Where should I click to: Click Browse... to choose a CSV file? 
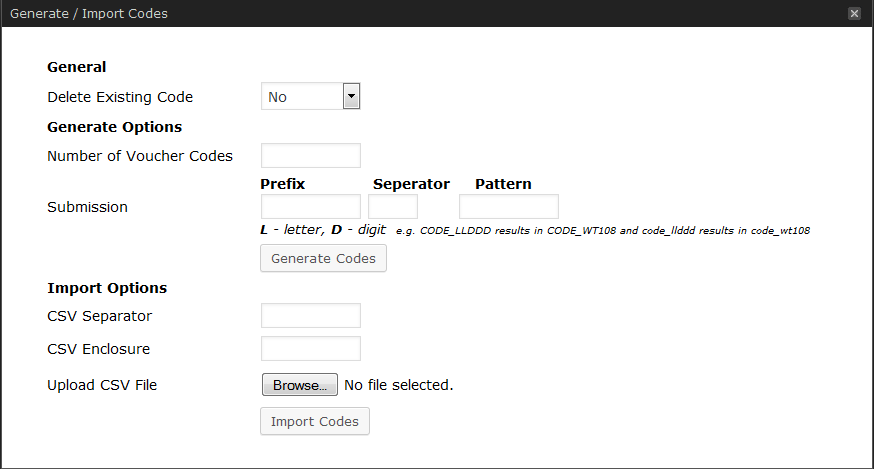point(299,385)
